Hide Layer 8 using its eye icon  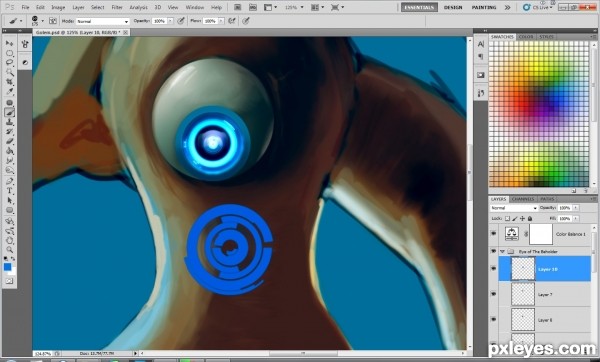pos(494,320)
